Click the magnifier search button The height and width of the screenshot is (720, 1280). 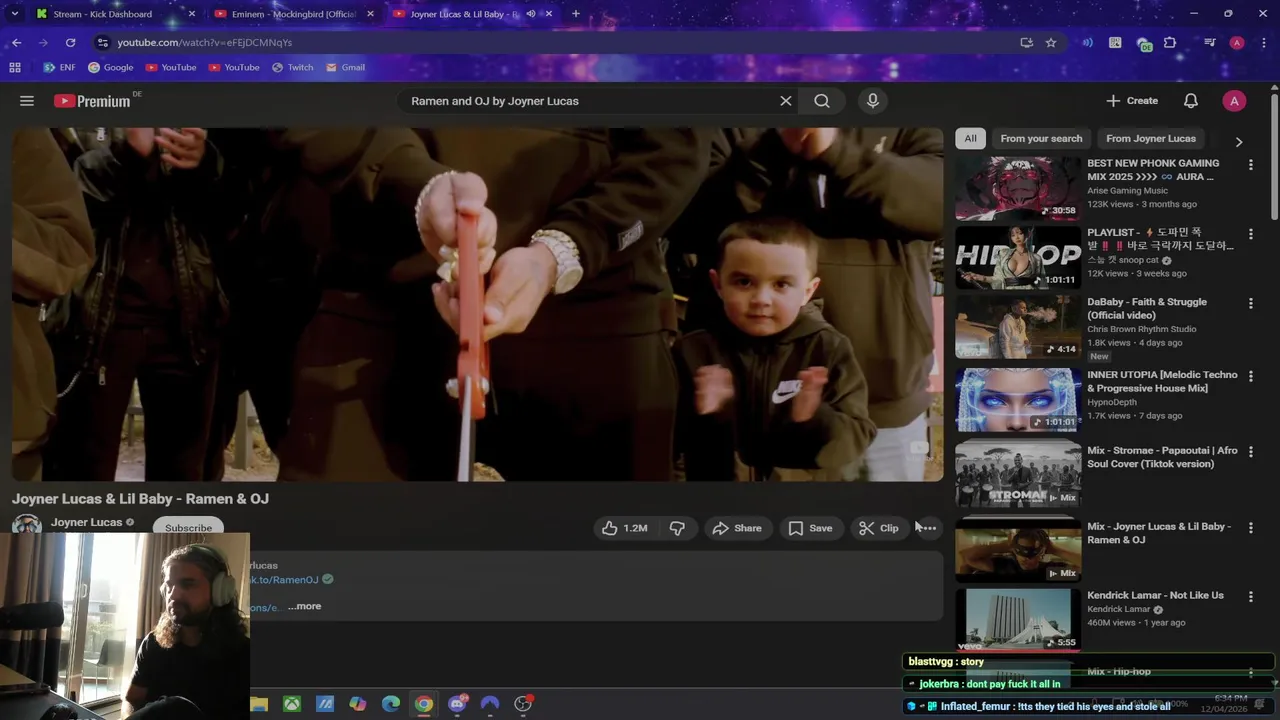coord(822,101)
